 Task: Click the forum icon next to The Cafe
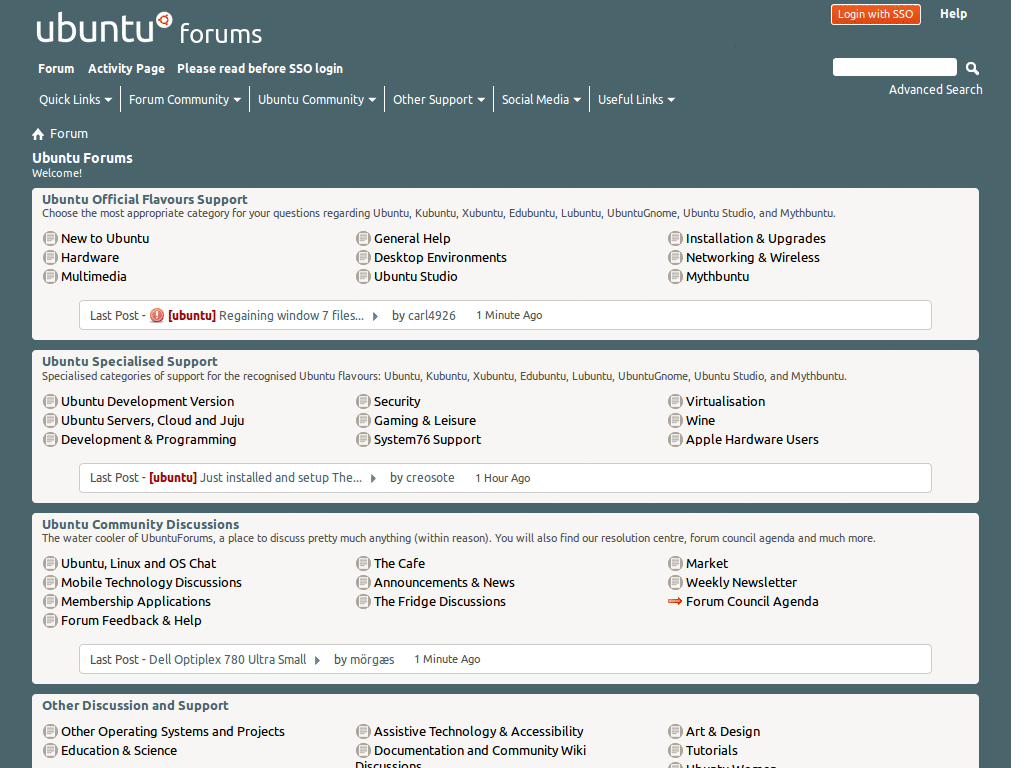click(x=363, y=563)
